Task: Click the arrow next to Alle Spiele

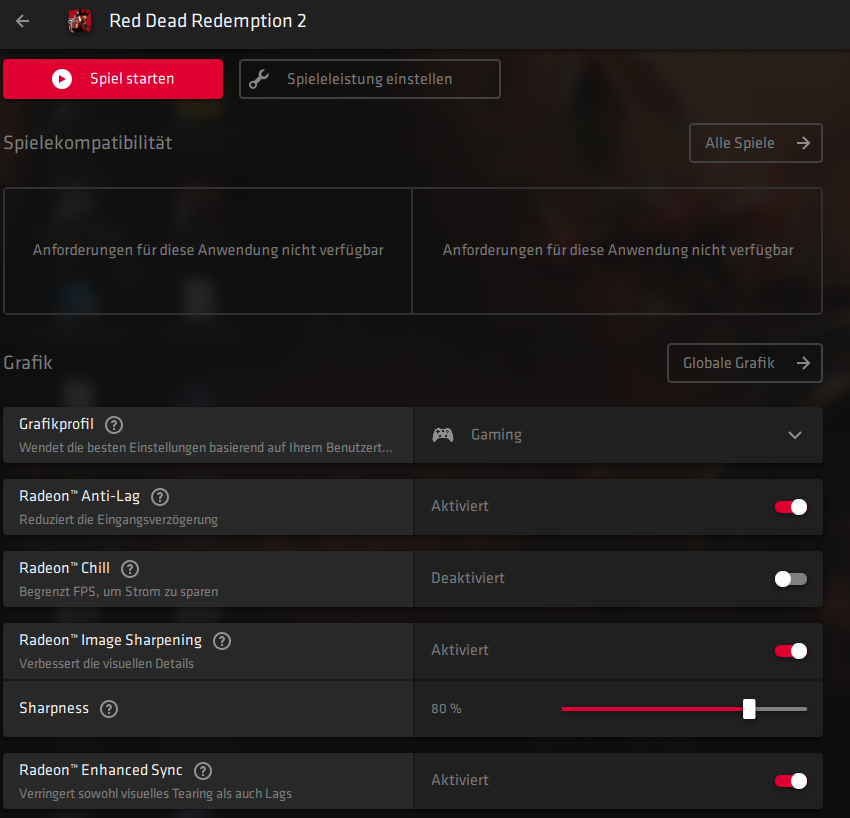Action: [803, 143]
